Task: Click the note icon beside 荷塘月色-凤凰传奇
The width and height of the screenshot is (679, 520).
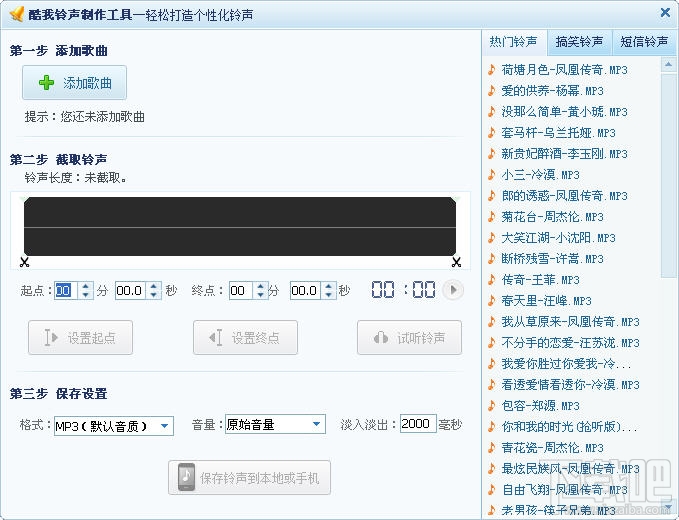Action: [491, 70]
